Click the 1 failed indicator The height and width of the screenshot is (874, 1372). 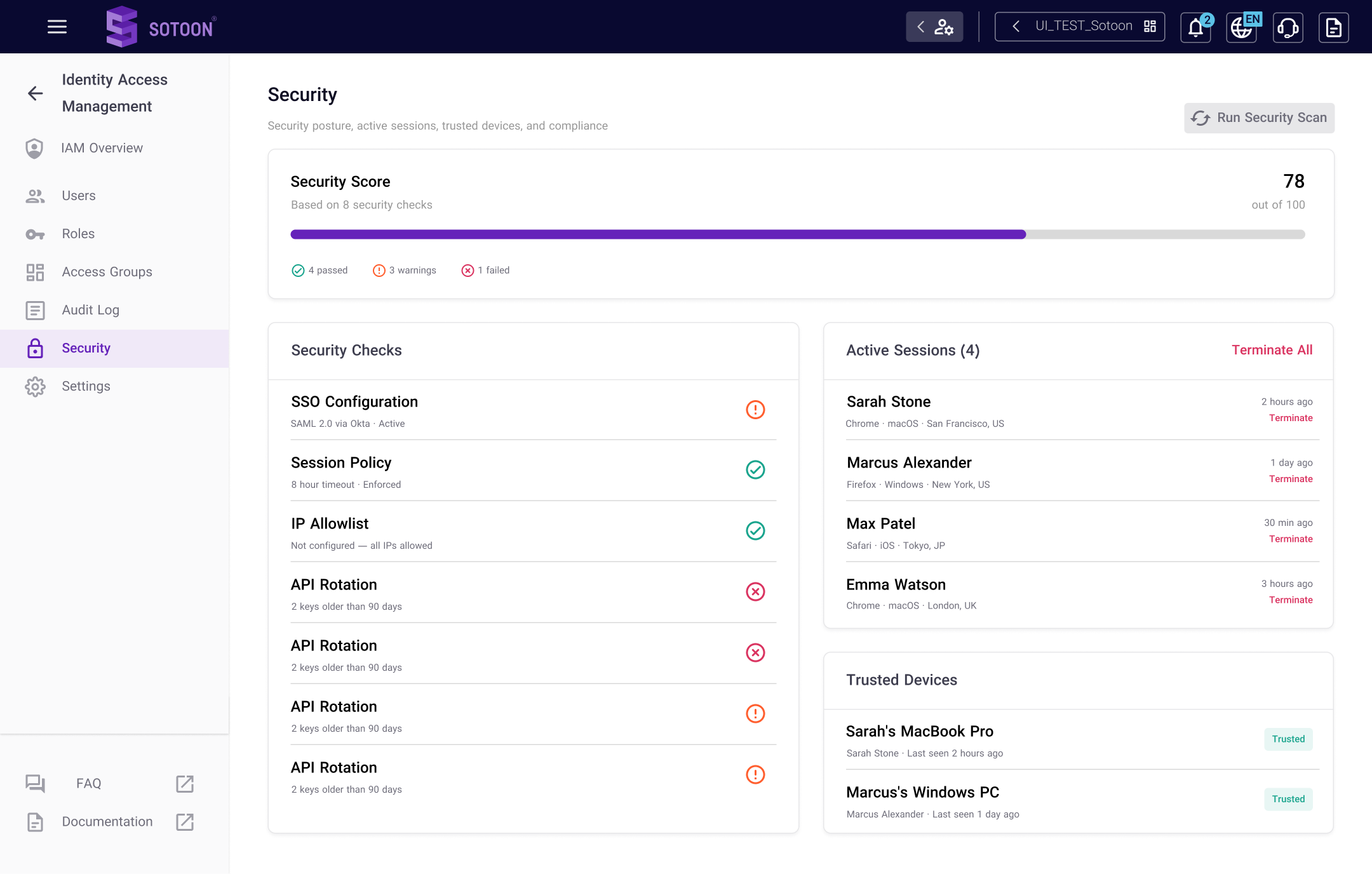(485, 271)
